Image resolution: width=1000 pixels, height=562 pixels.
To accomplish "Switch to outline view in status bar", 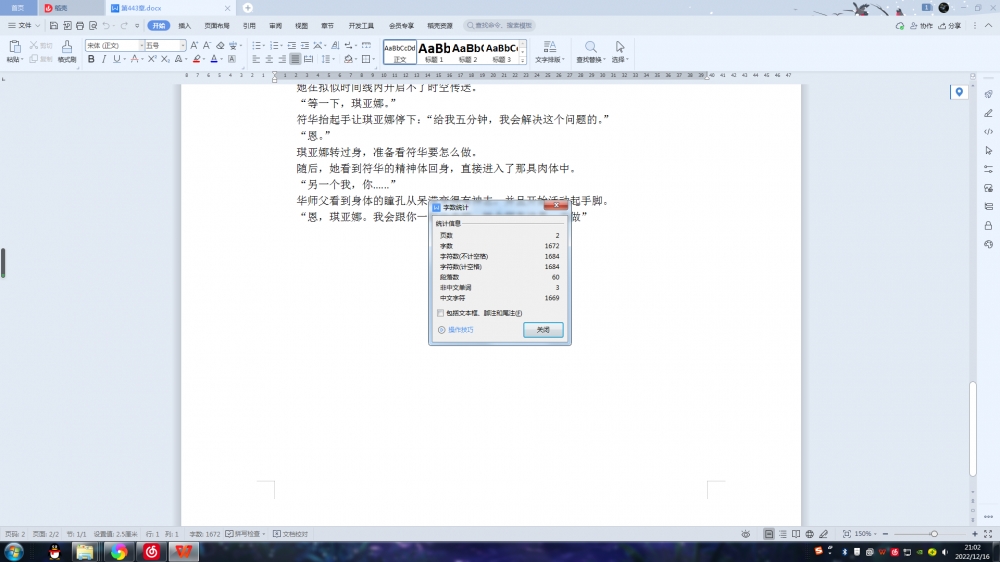I will (x=783, y=534).
